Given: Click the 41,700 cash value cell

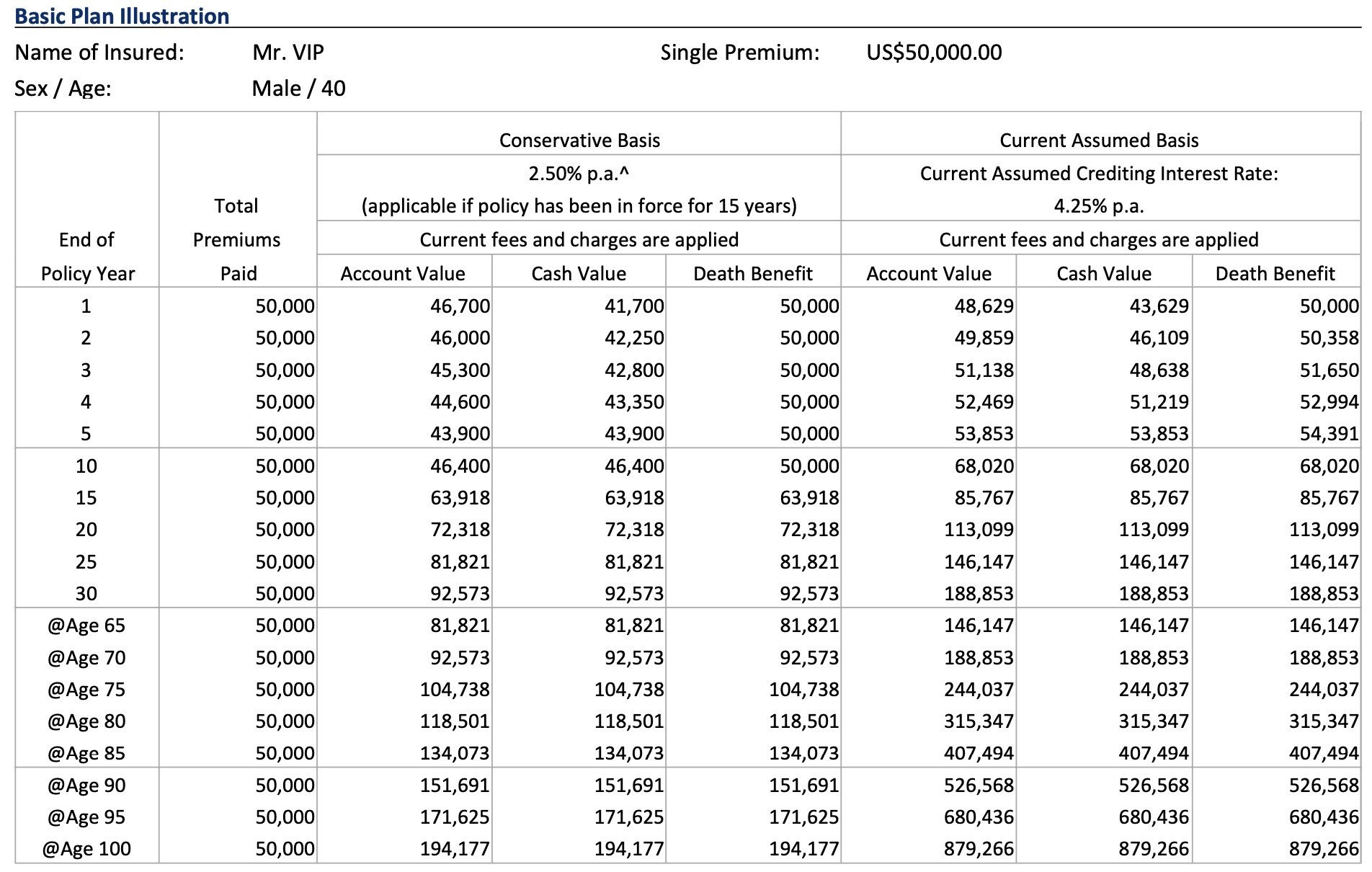Looking at the screenshot, I should tap(634, 306).
